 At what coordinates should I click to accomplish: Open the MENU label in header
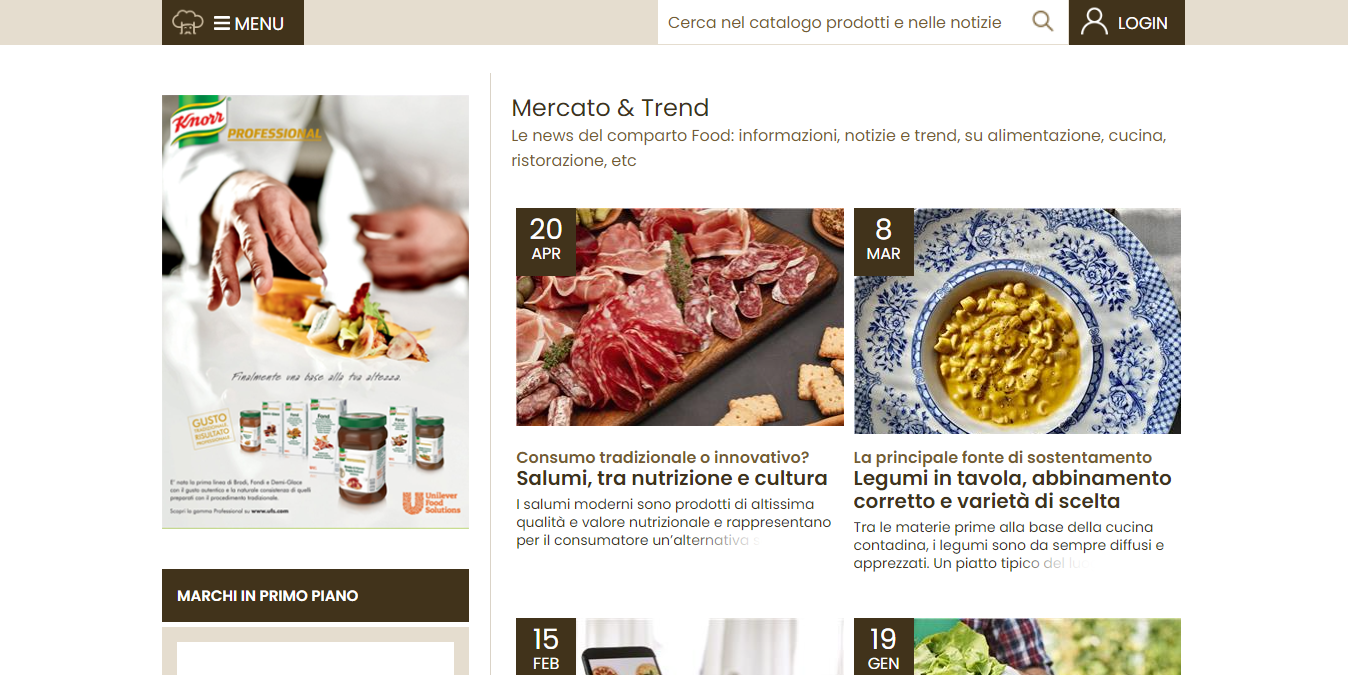click(x=260, y=23)
